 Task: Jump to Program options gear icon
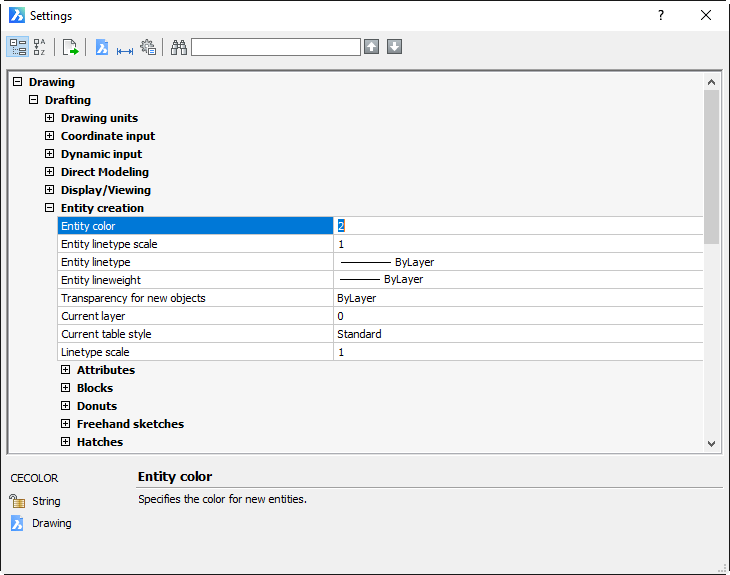point(148,47)
